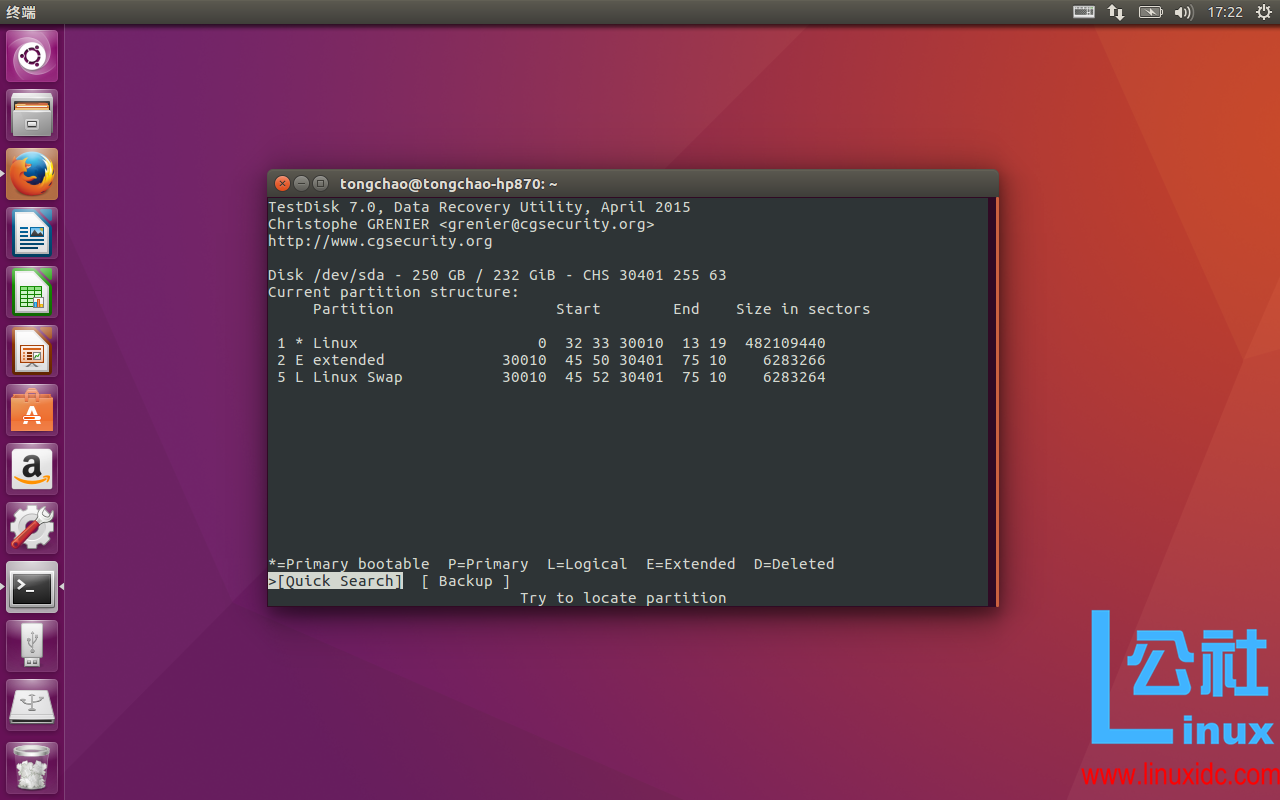Viewport: 1280px width, 800px height.
Task: Open LibreOffice Impress presentation icon
Action: [x=32, y=351]
